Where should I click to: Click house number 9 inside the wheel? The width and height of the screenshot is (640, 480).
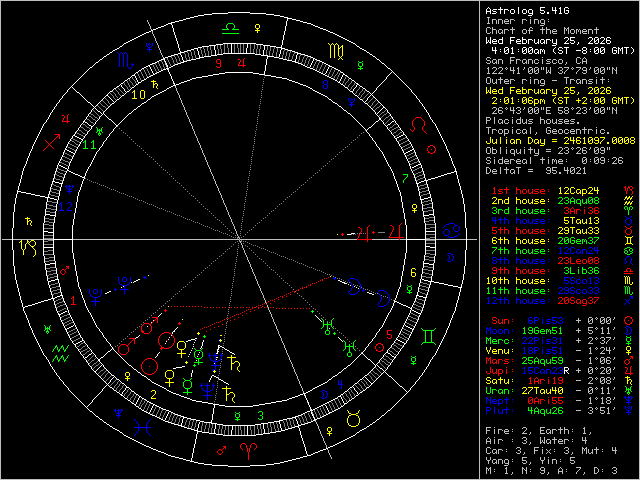pos(217,63)
